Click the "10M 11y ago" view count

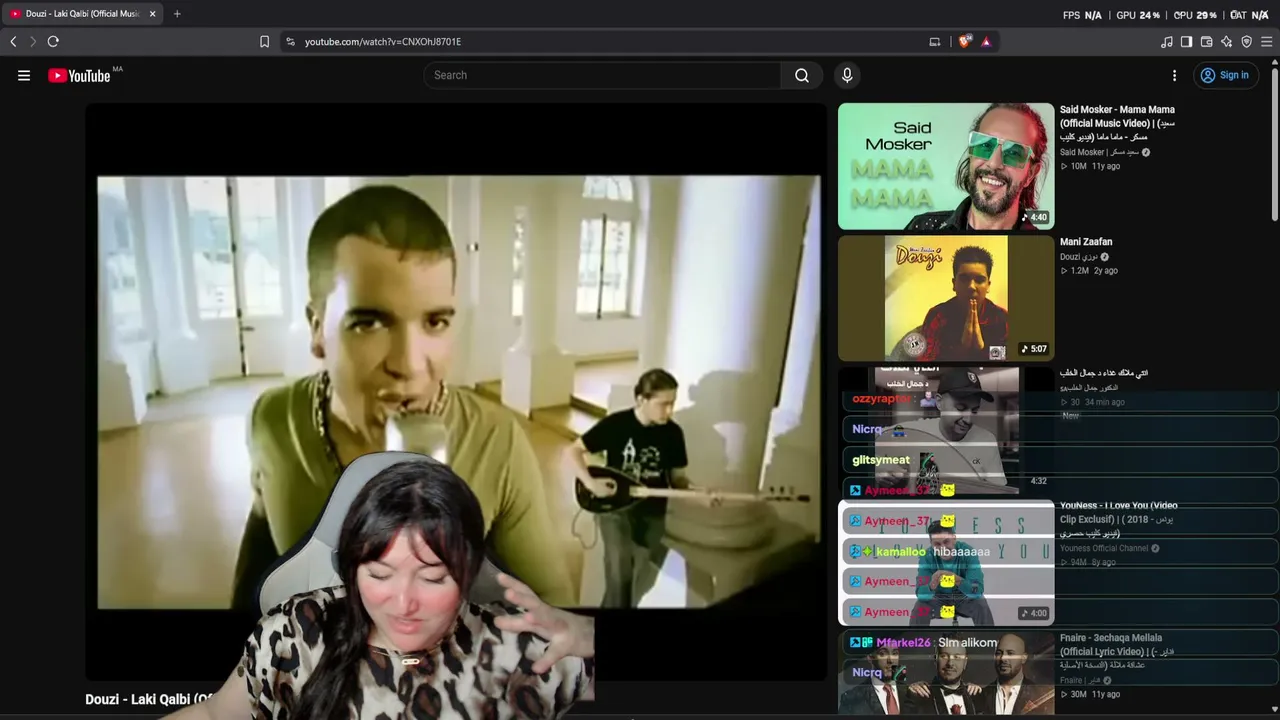point(1095,166)
